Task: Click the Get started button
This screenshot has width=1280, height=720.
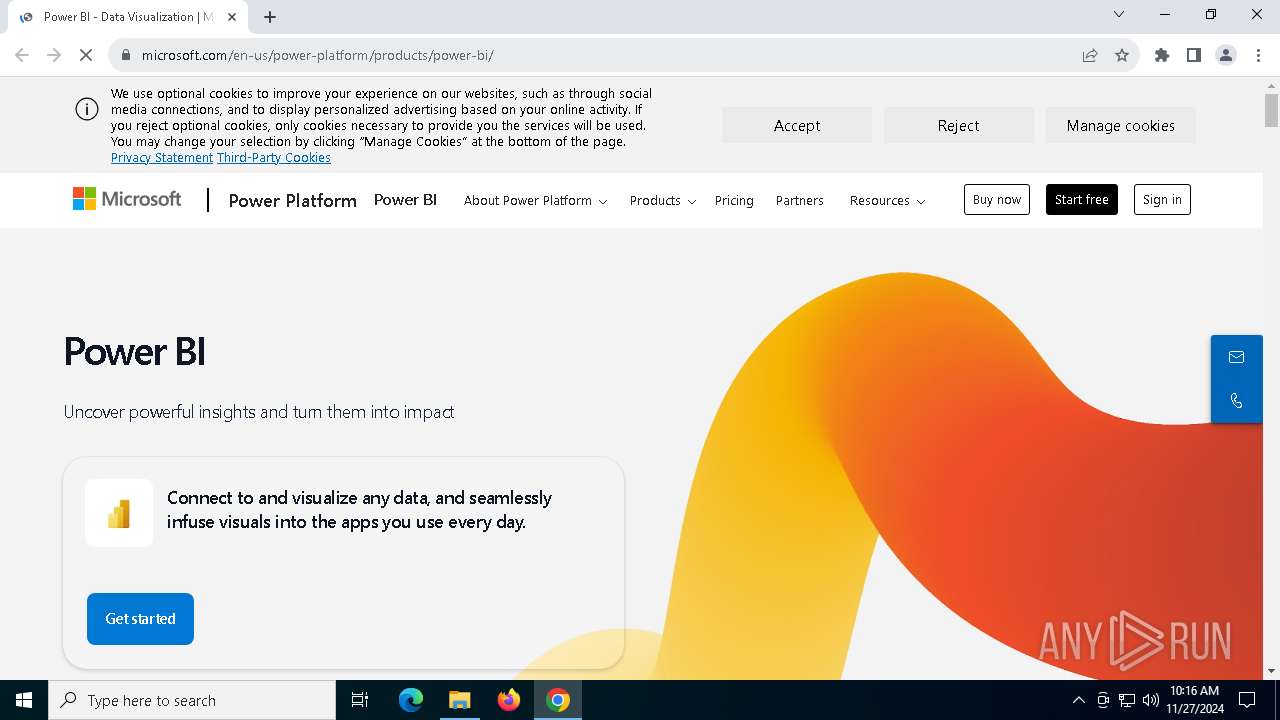Action: (140, 618)
